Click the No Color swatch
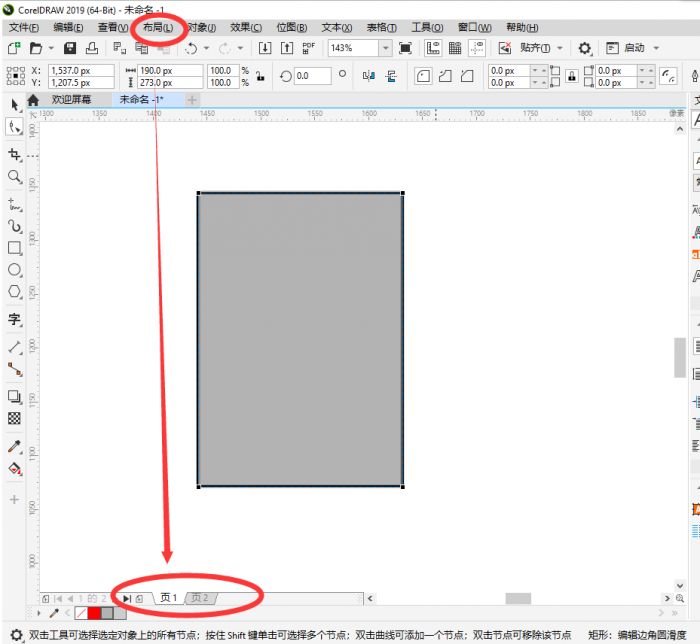 coord(81,613)
